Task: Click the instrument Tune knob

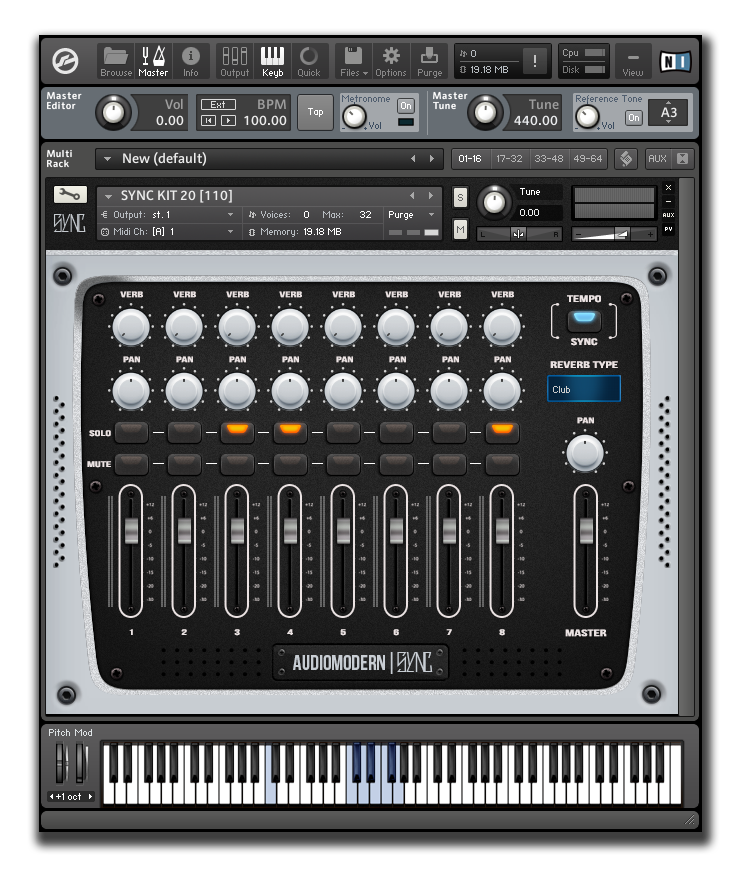Action: [x=494, y=203]
